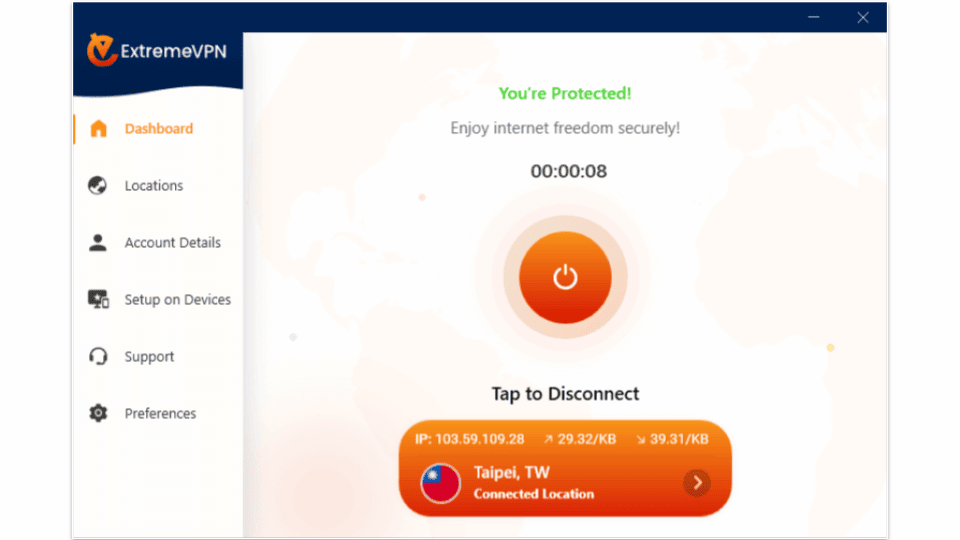Open the Support section
This screenshot has width=960, height=540.
click(149, 356)
